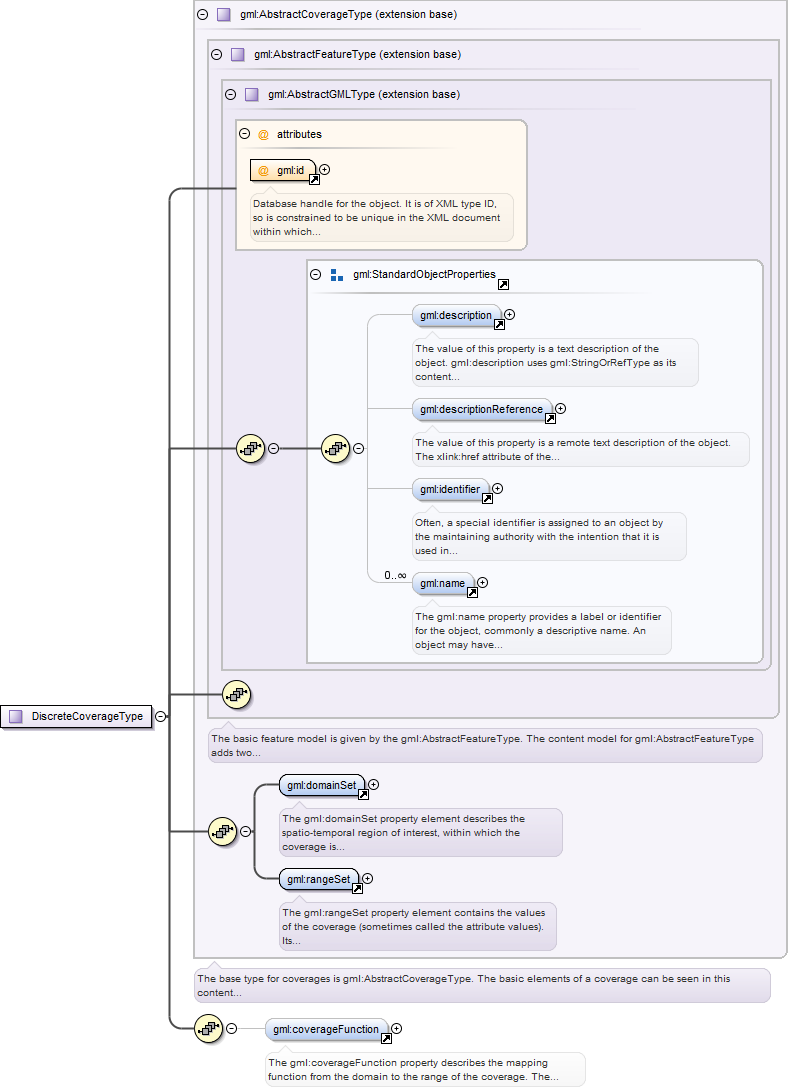Image resolution: width=789 pixels, height=1090 pixels.
Task: Open the gml:domainSet element
Action: 321,786
